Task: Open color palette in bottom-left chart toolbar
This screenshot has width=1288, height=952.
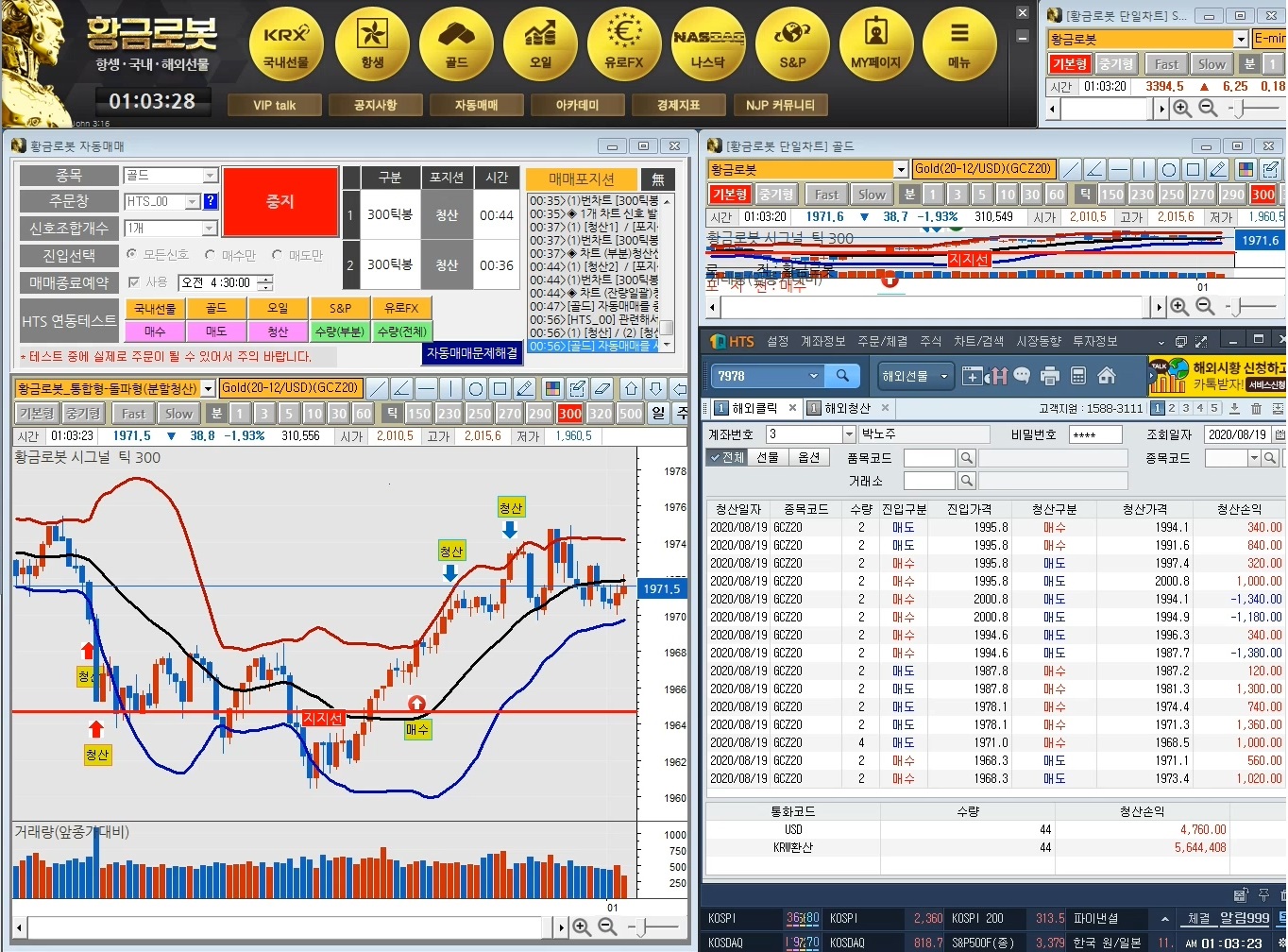Action: click(553, 388)
